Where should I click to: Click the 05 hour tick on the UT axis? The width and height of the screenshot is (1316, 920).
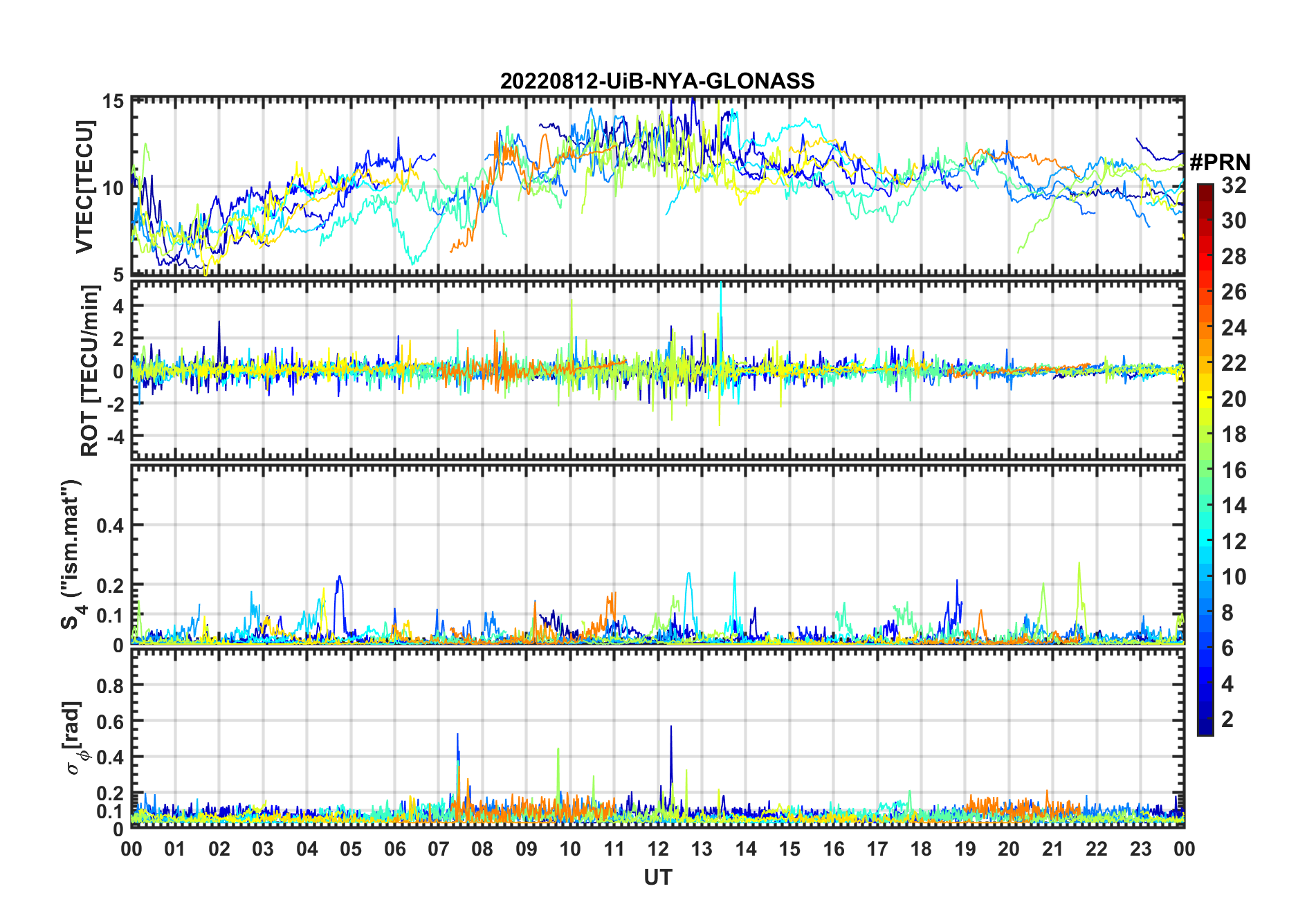coord(351,849)
